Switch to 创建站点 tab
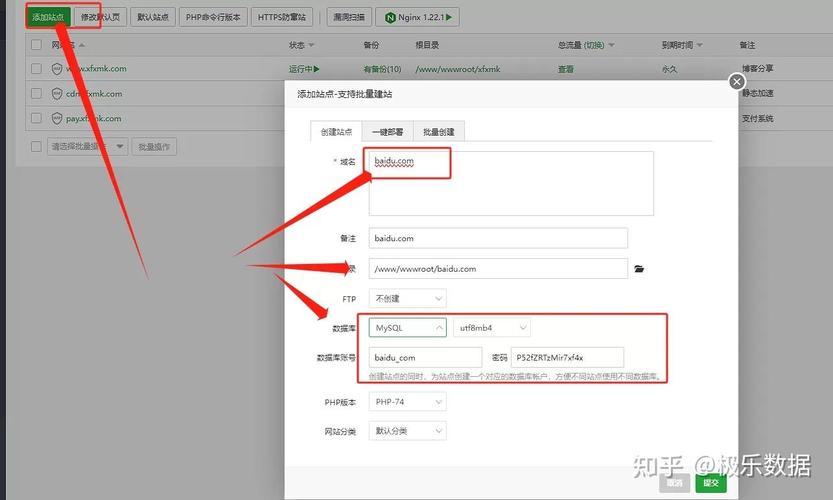Screen dimensions: 833x500 pyautogui.click(x=336, y=132)
